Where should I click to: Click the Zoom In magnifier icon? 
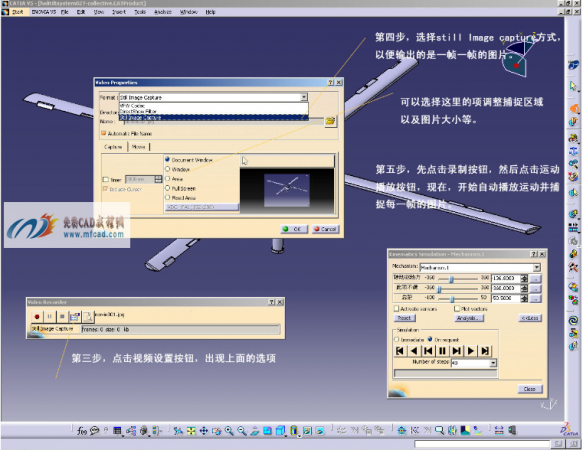point(229,431)
